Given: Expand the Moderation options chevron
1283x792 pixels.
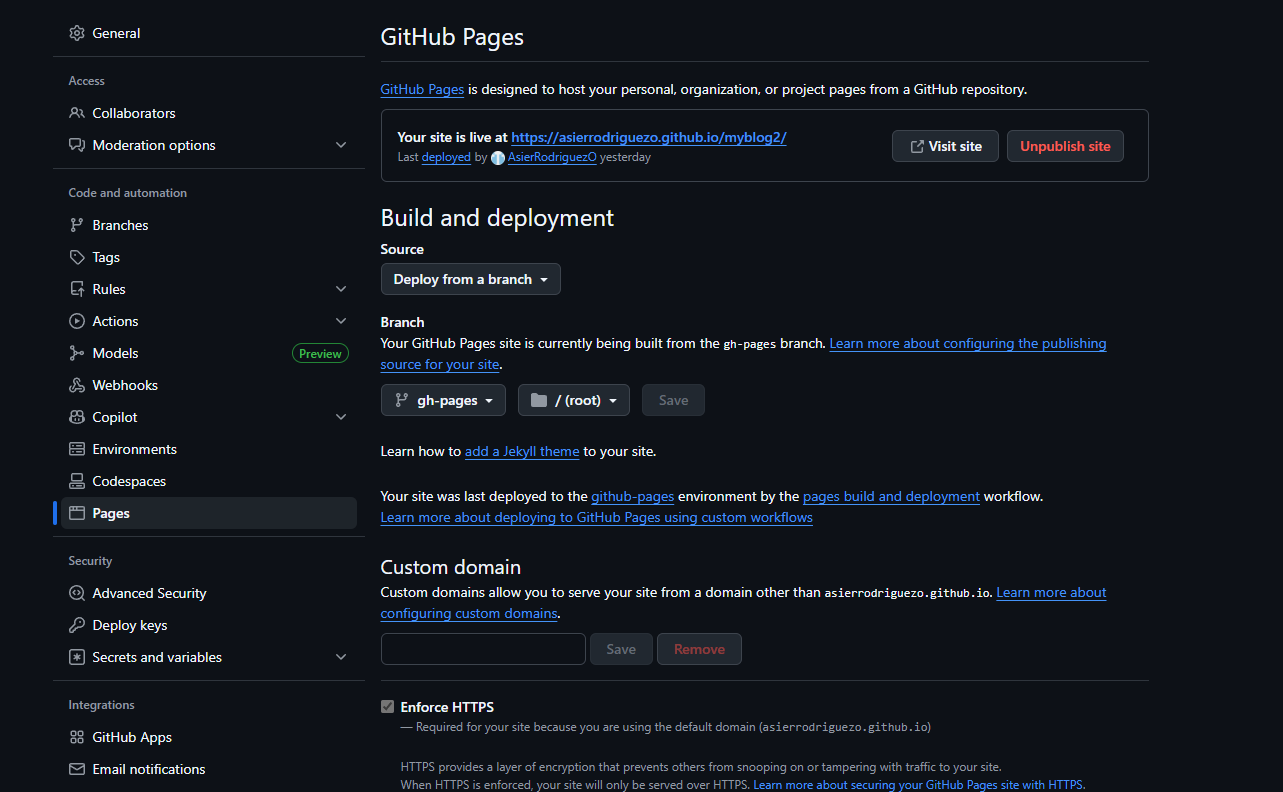Looking at the screenshot, I should 341,145.
